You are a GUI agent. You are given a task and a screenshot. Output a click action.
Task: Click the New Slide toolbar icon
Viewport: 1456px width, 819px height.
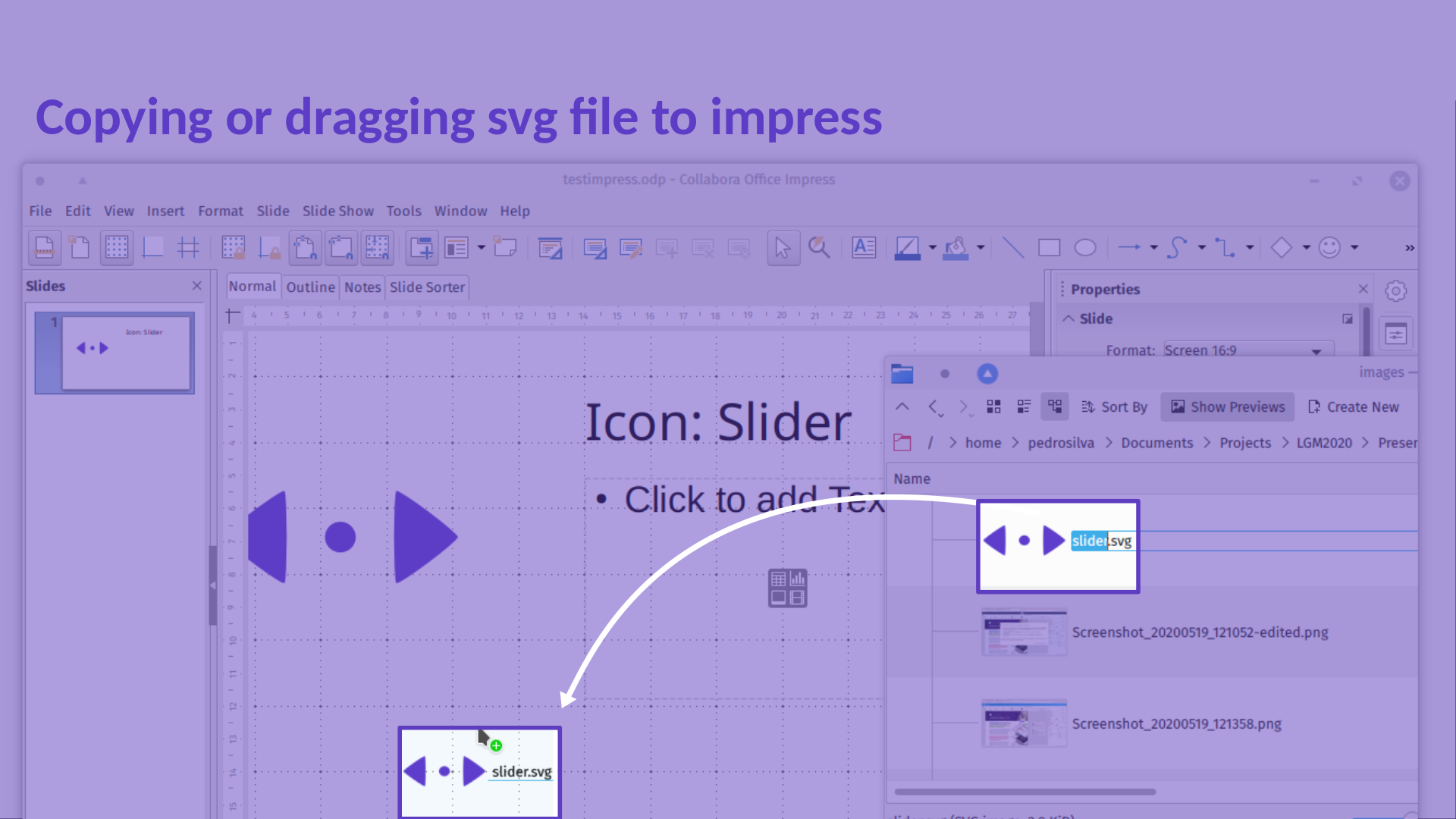tap(421, 248)
